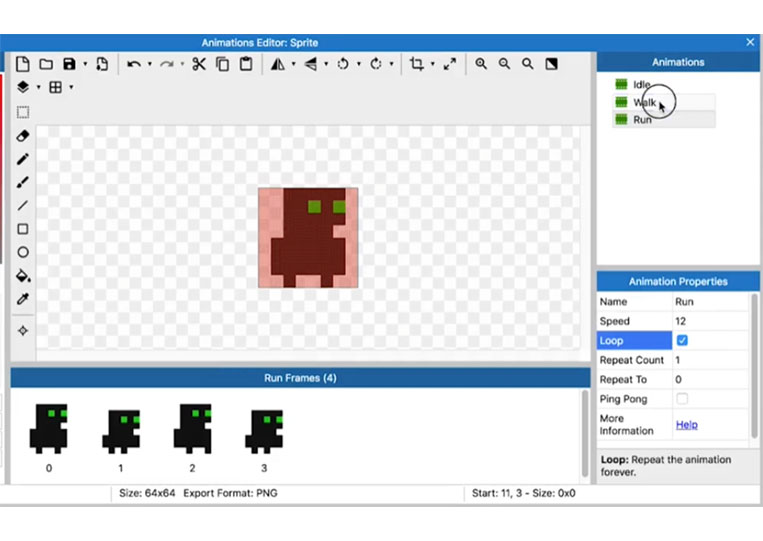
Task: Select the rectangular marquee selection tool
Action: [x=23, y=112]
